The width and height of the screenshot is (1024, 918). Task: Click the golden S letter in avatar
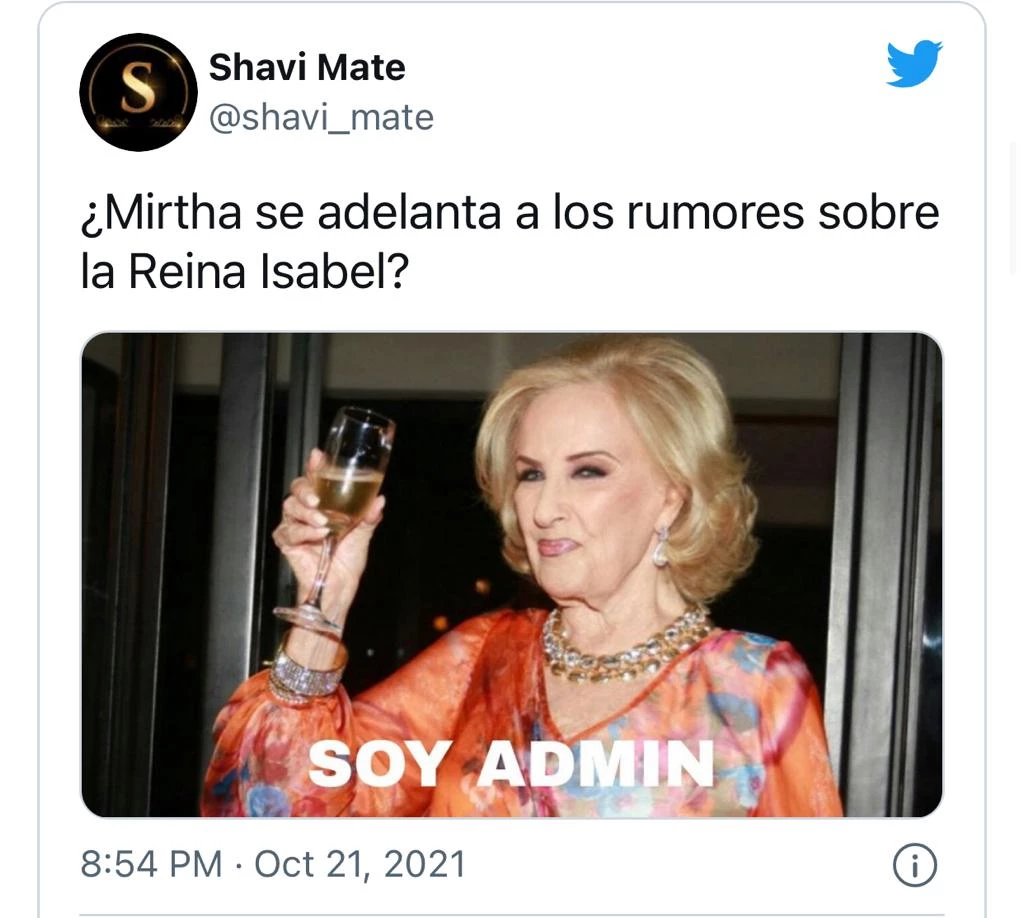(139, 88)
